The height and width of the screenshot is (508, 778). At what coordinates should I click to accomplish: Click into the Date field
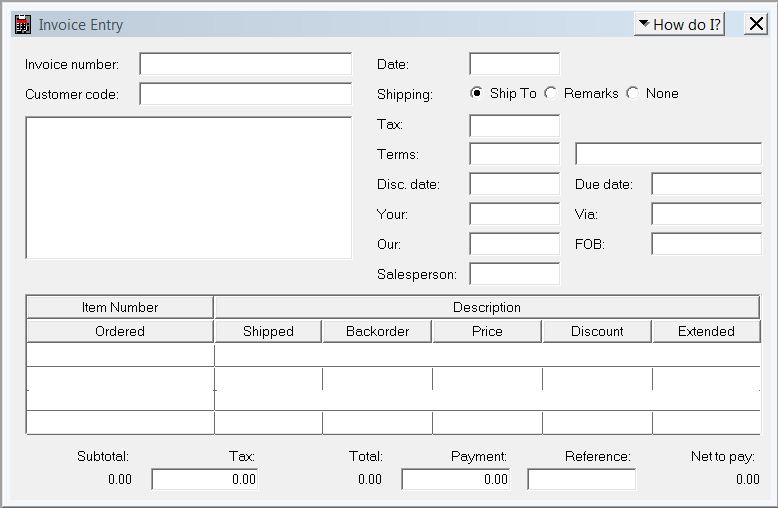[514, 64]
